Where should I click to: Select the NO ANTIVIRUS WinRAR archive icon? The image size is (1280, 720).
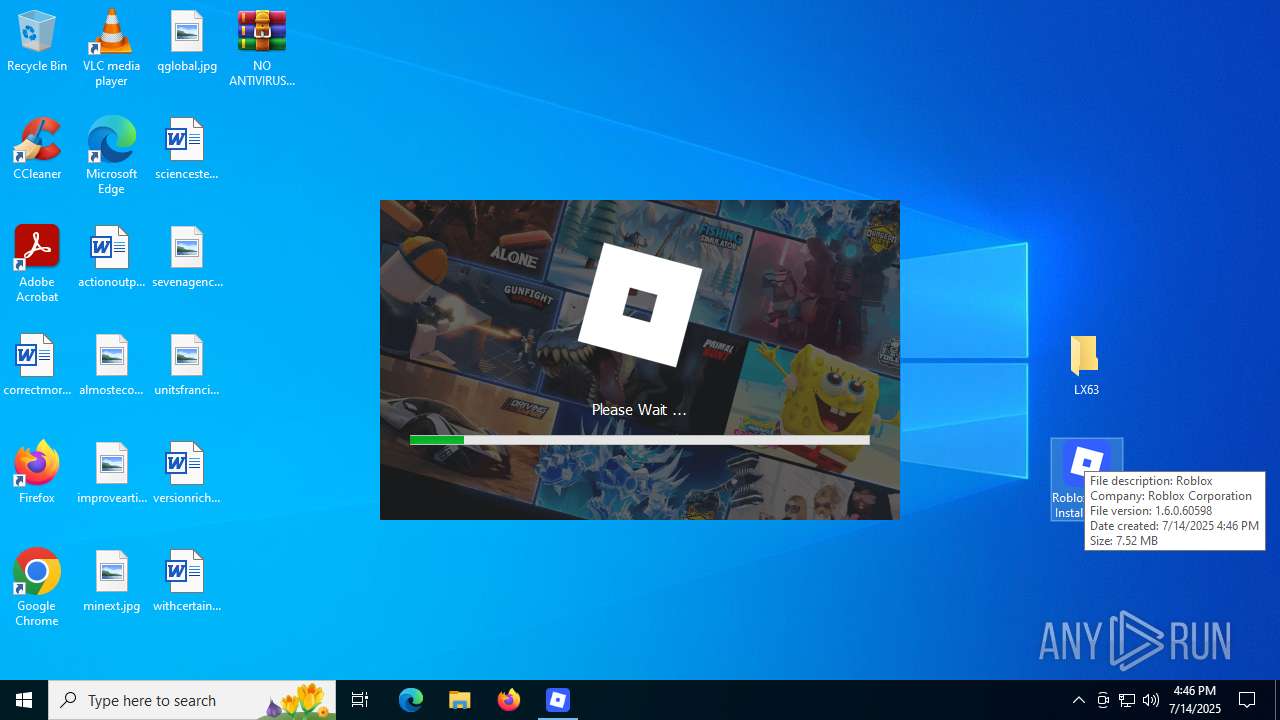(262, 48)
